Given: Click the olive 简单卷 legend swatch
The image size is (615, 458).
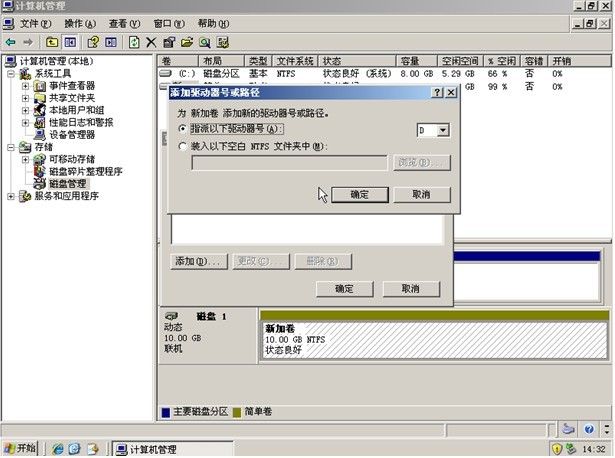Looking at the screenshot, I should pos(237,412).
